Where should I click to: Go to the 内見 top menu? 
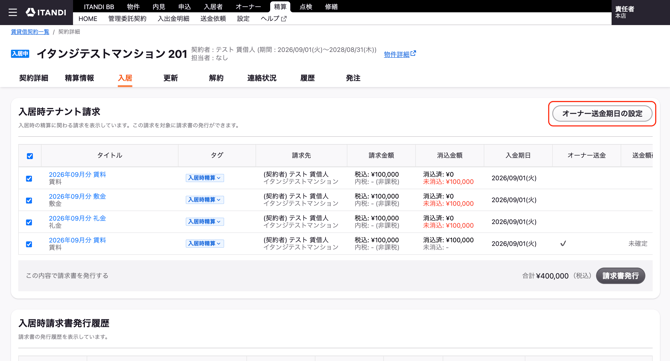click(x=159, y=6)
